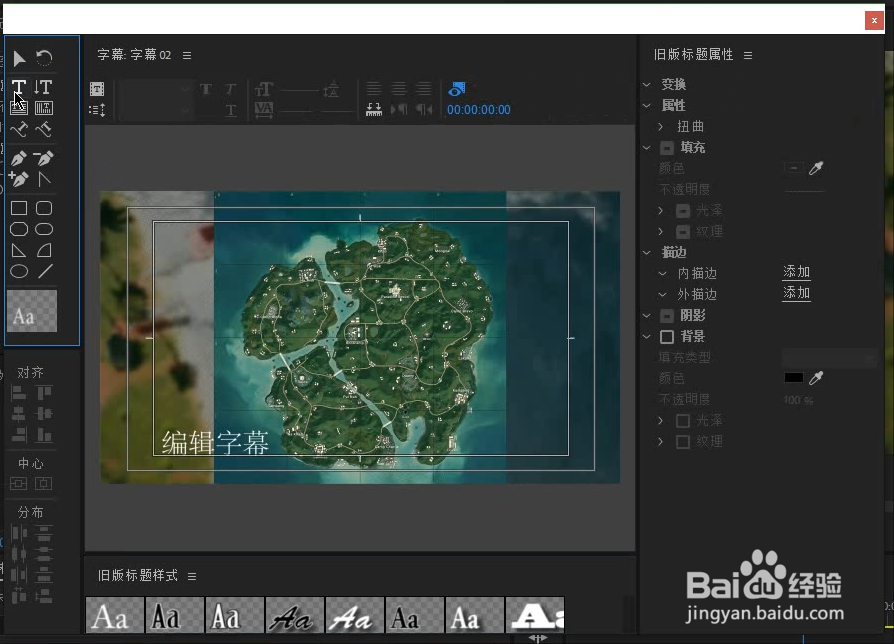Collapse the 阴影 section

tap(647, 315)
